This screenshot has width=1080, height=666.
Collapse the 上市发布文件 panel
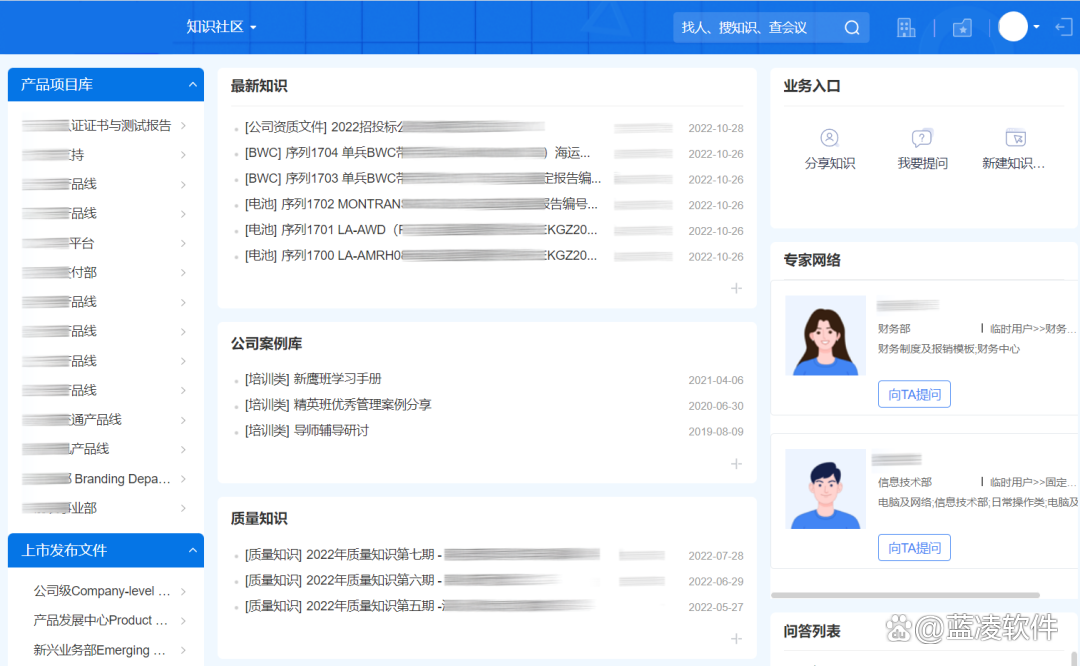(192, 550)
